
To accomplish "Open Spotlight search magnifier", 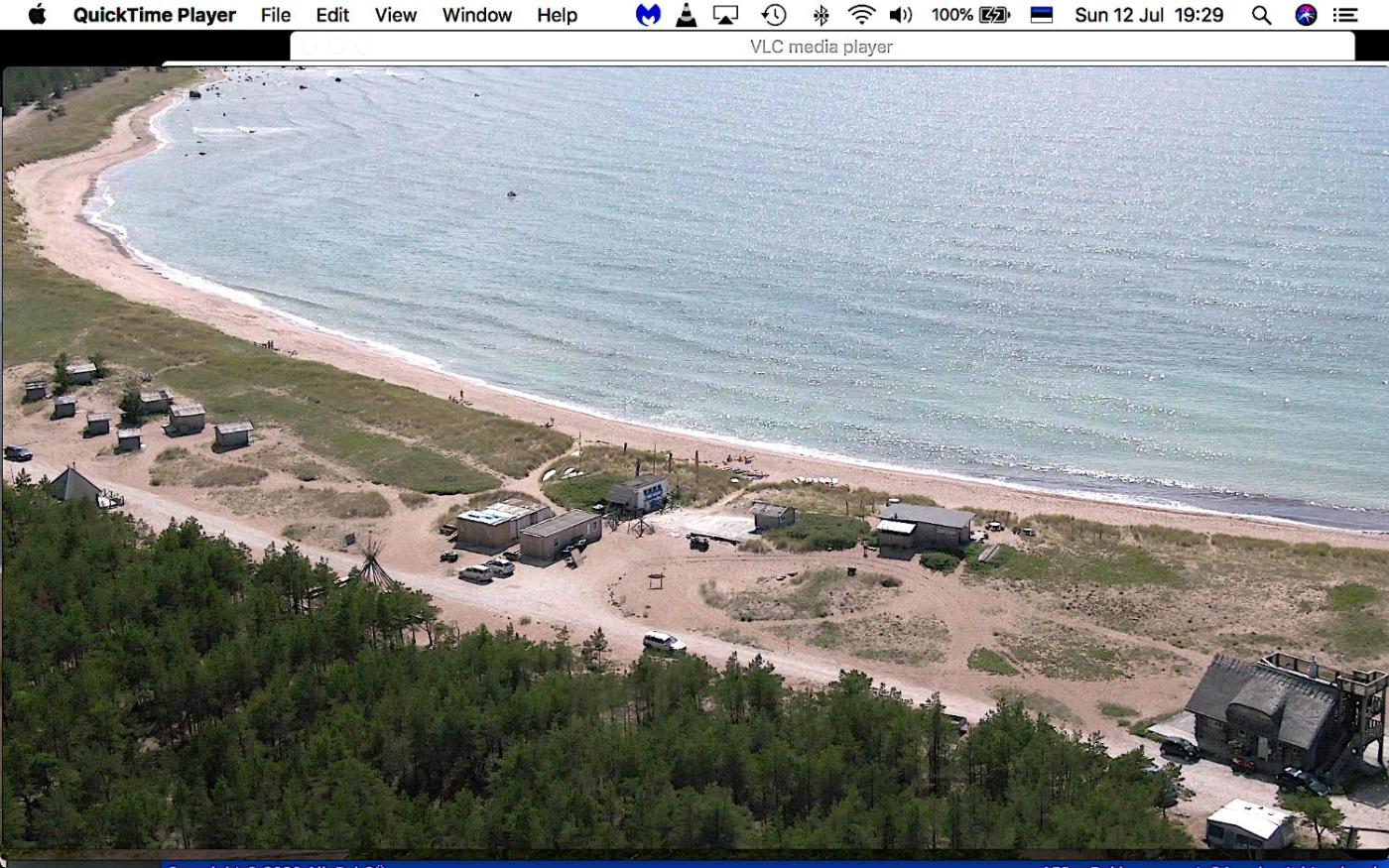I will click(x=1261, y=15).
